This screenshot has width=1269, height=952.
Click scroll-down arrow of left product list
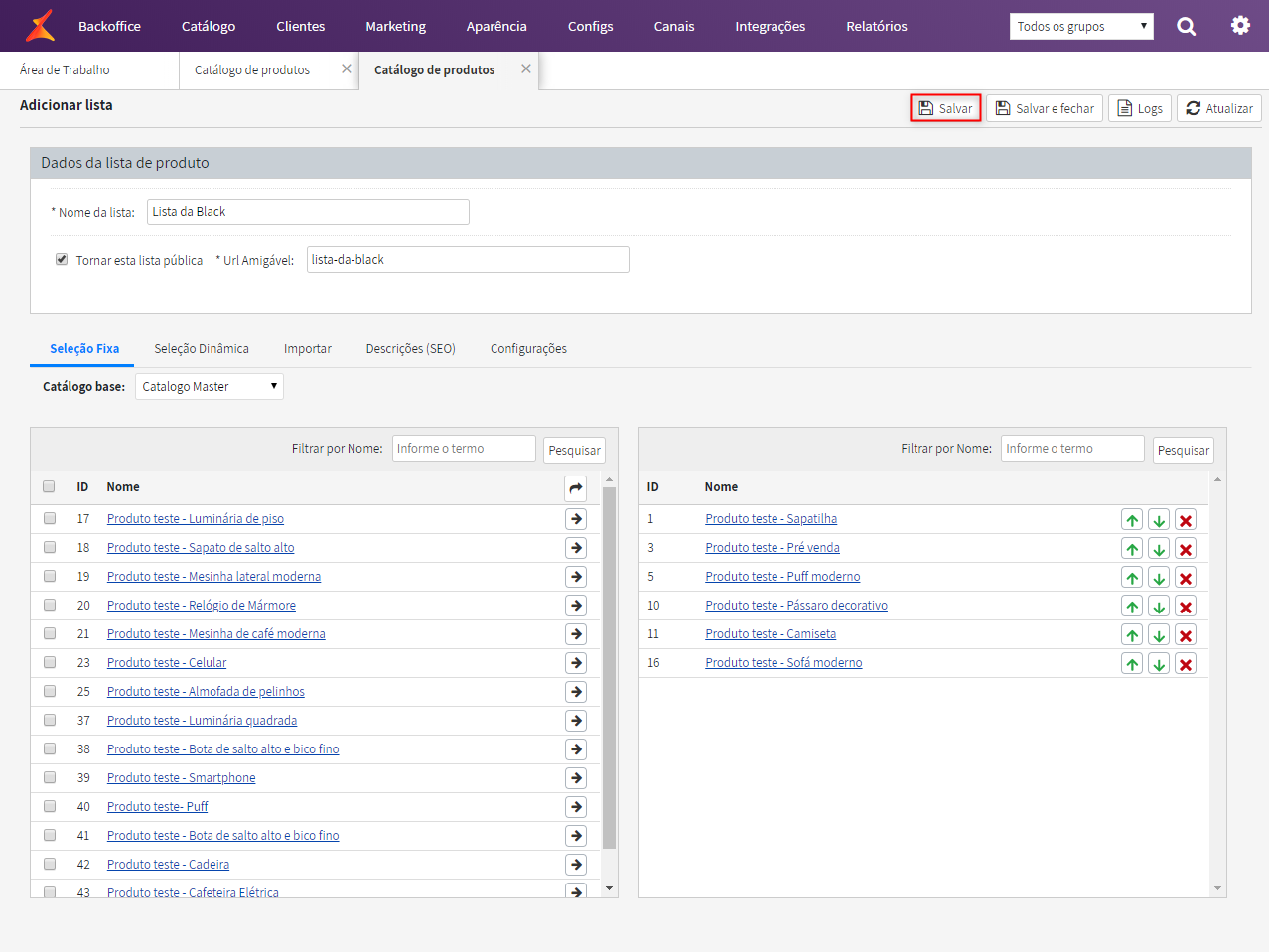[x=610, y=888]
